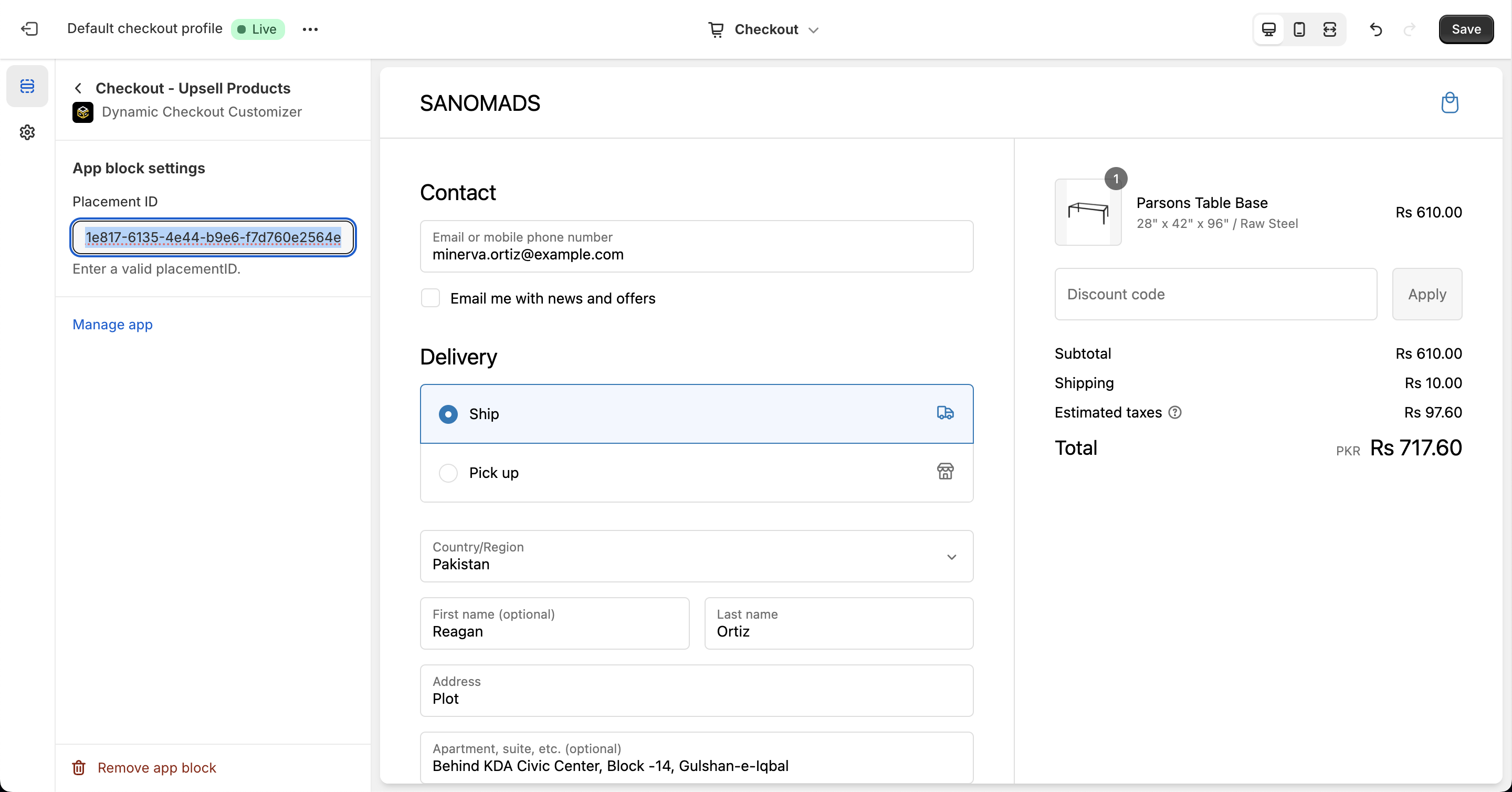Viewport: 1512px width, 792px height.
Task: Click the Live status badge
Action: click(x=258, y=29)
